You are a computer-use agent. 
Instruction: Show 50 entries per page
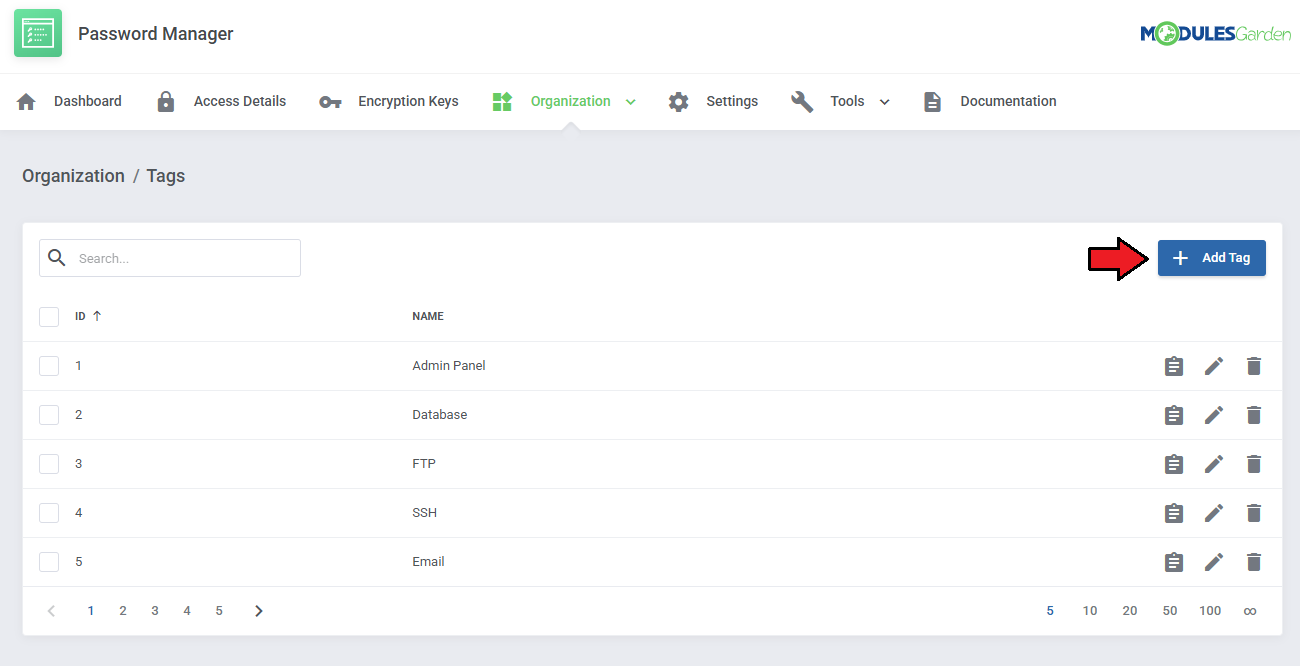click(x=1170, y=611)
